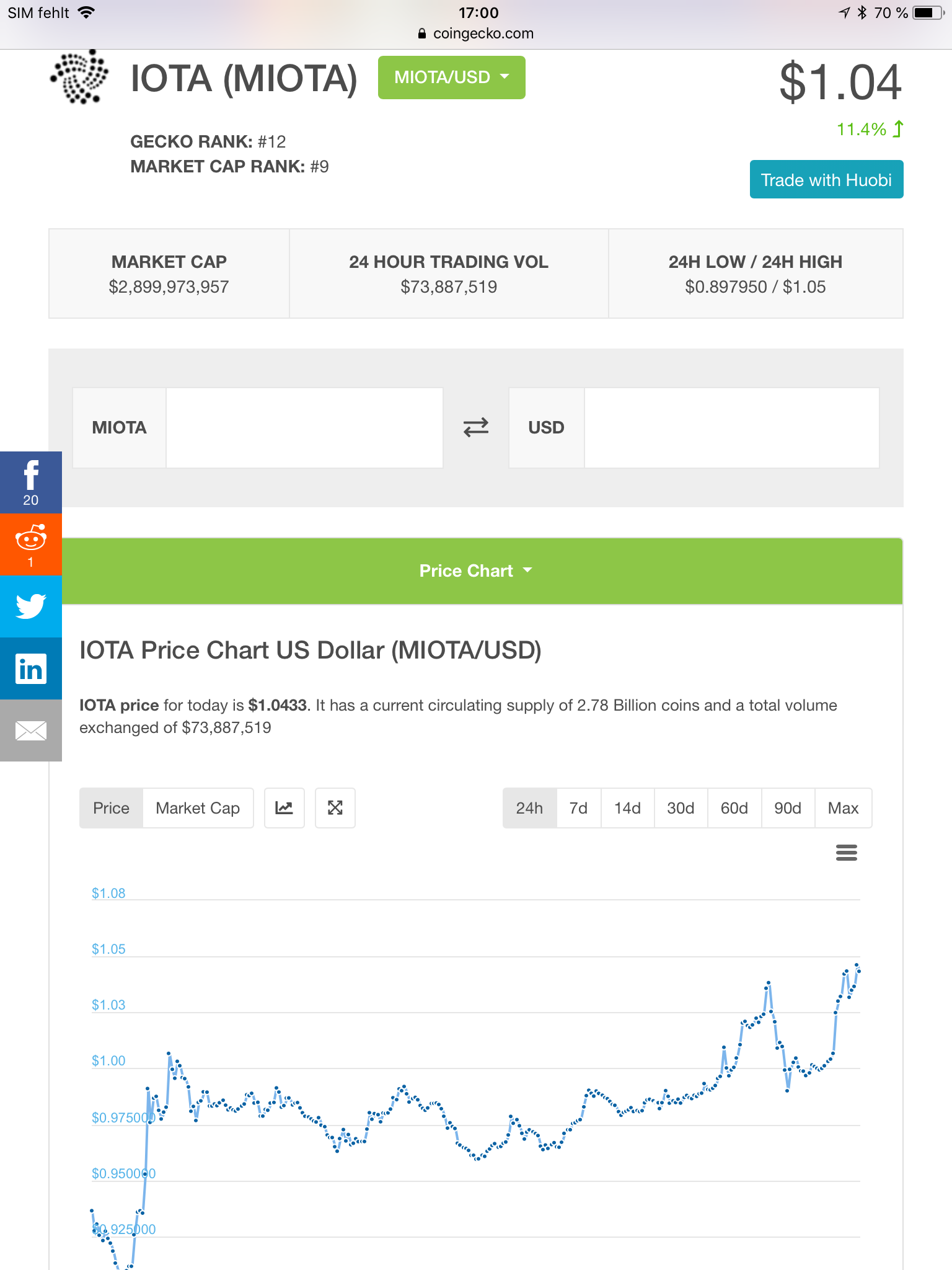Open the MIOTA/USD currency pair dropdown

(452, 78)
